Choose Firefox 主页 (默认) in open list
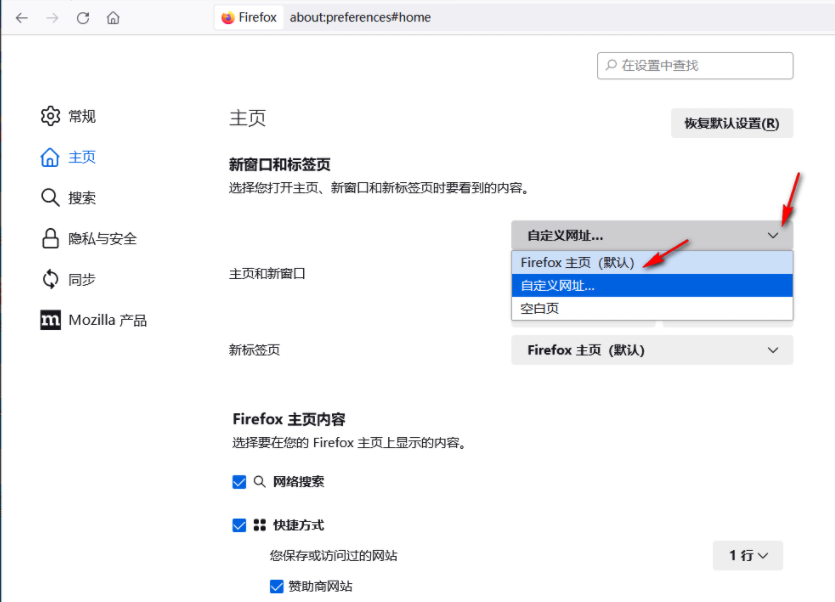Image resolution: width=835 pixels, height=602 pixels. point(652,263)
